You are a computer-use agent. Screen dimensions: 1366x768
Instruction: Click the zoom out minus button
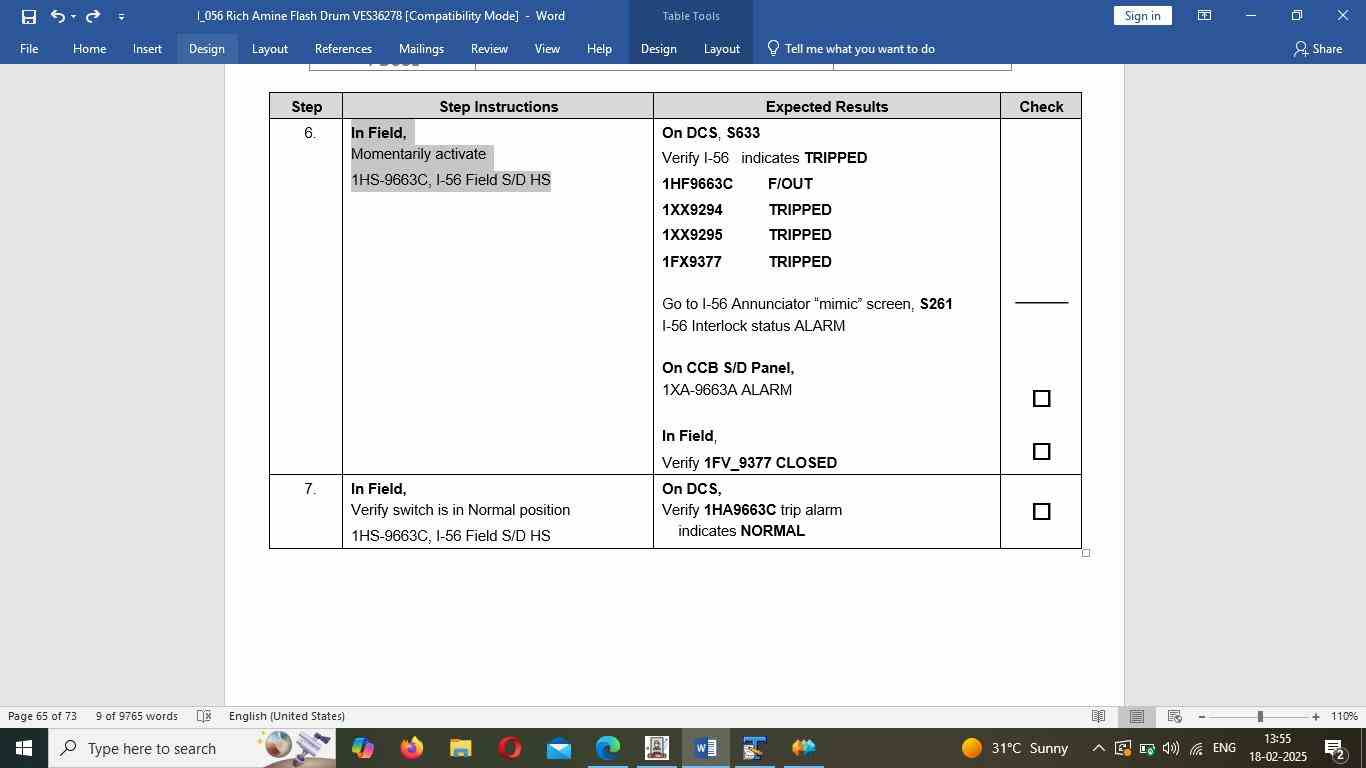click(x=1201, y=717)
